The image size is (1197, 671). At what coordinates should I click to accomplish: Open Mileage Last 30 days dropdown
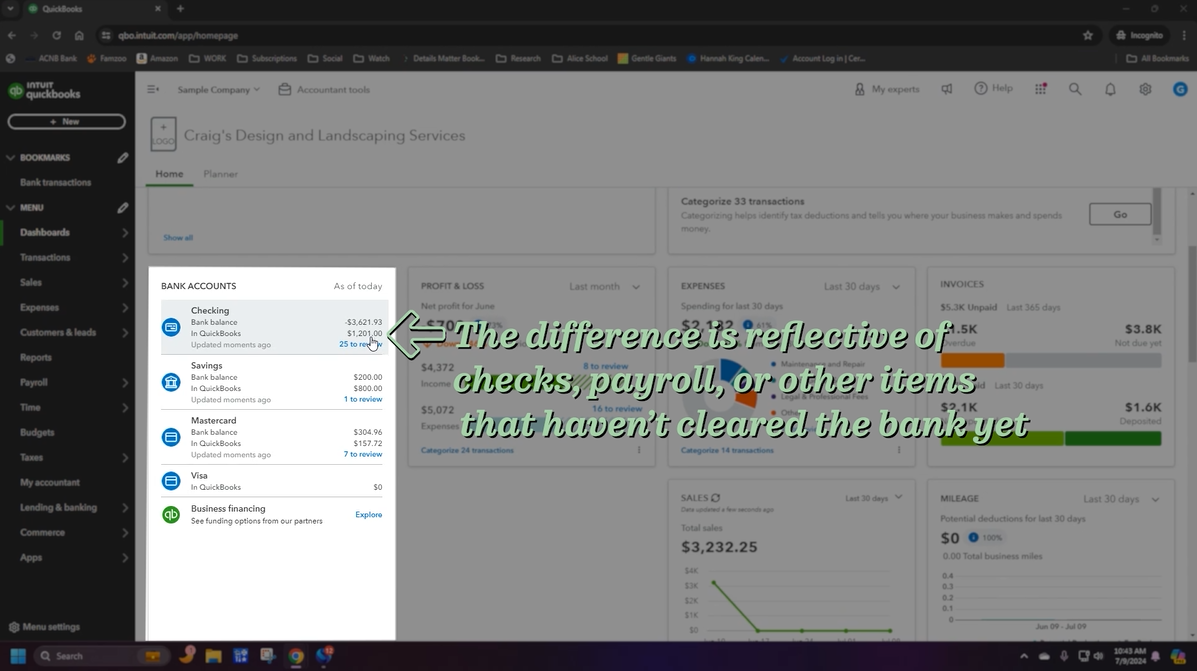click(x=1121, y=498)
